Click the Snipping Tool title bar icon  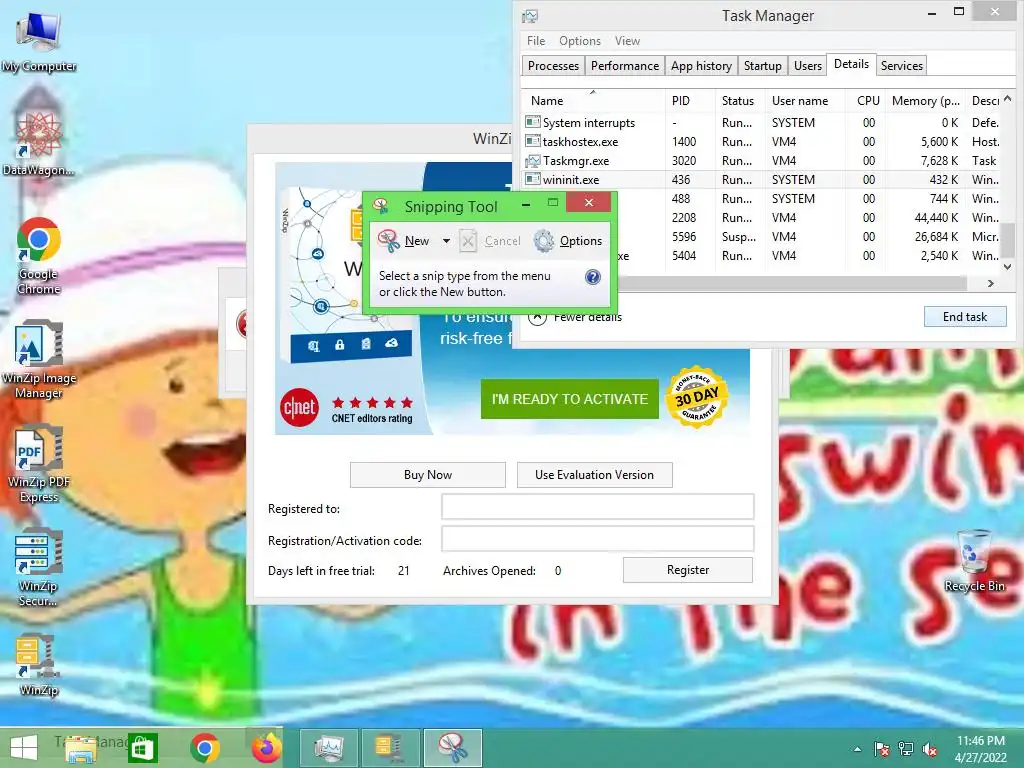[x=381, y=206]
